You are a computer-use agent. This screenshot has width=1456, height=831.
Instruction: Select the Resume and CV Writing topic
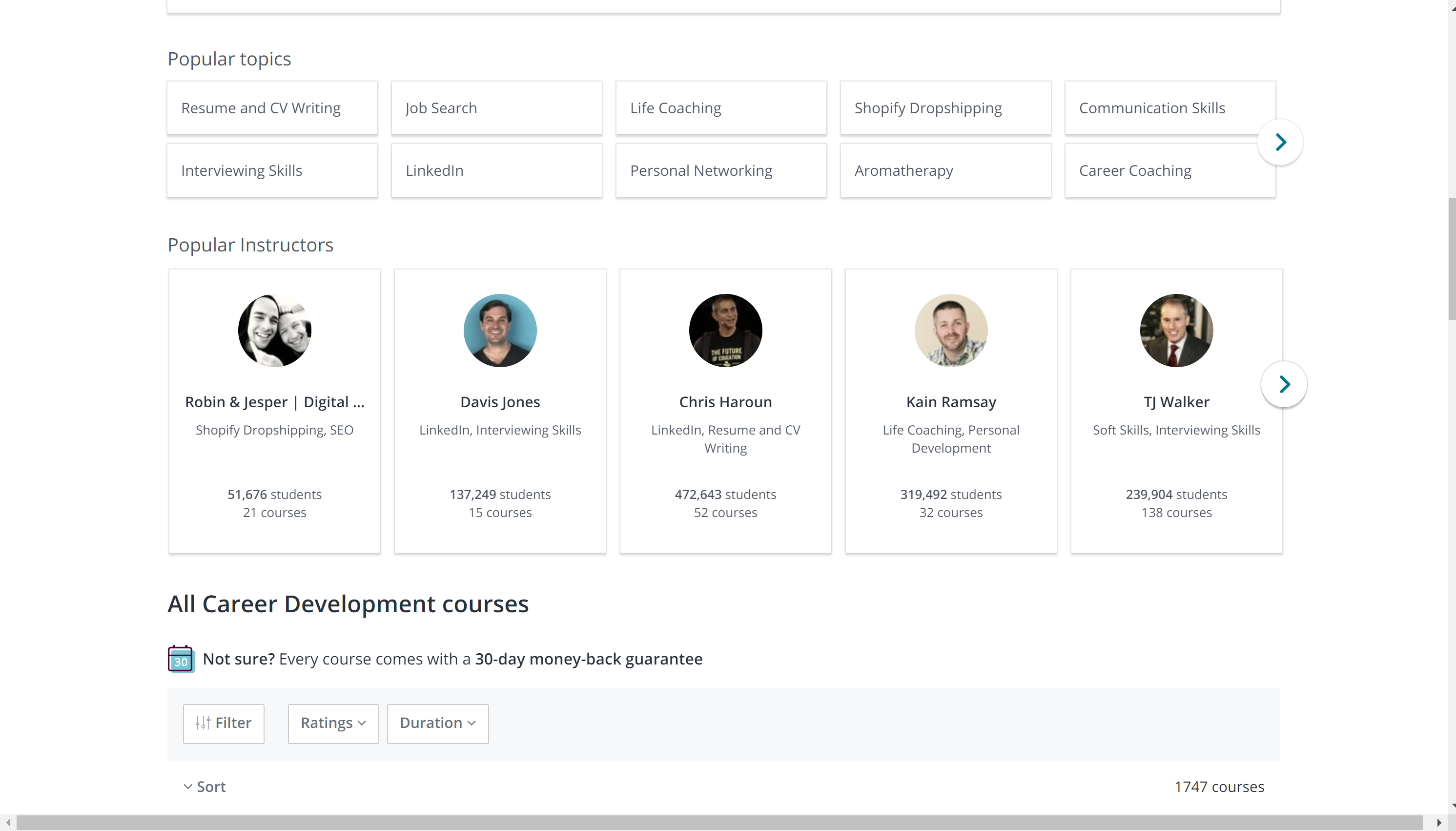tap(272, 107)
